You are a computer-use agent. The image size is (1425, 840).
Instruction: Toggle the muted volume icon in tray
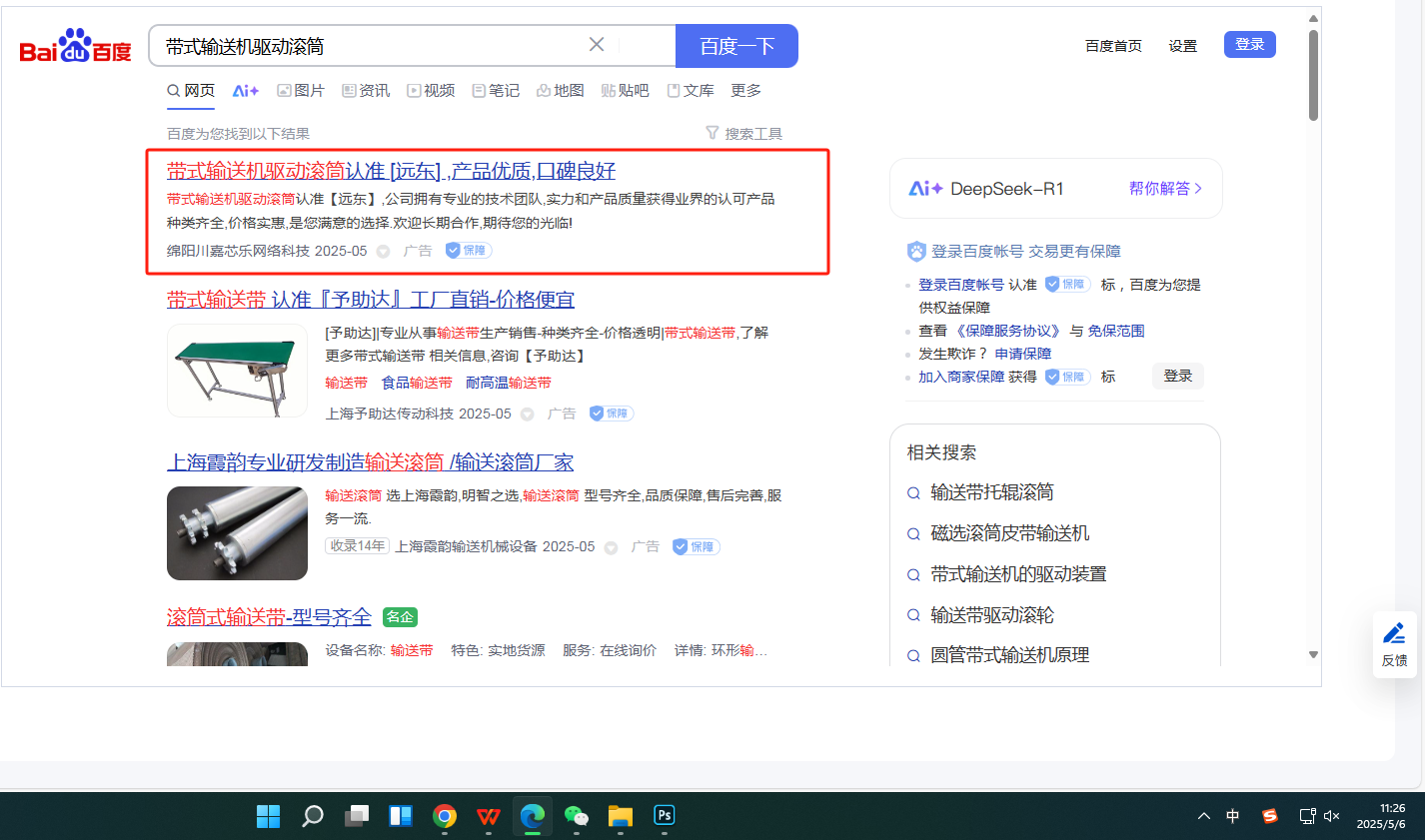1331,816
